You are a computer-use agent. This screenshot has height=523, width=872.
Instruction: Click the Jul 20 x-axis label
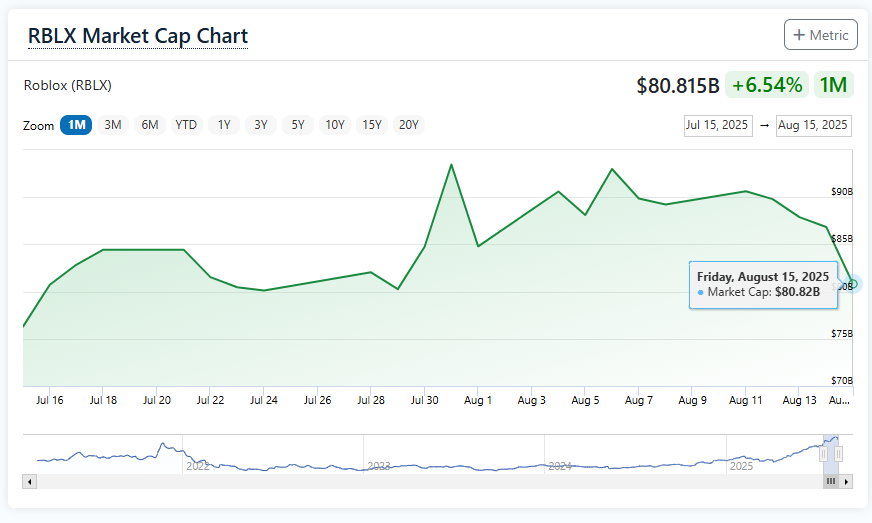[x=157, y=400]
